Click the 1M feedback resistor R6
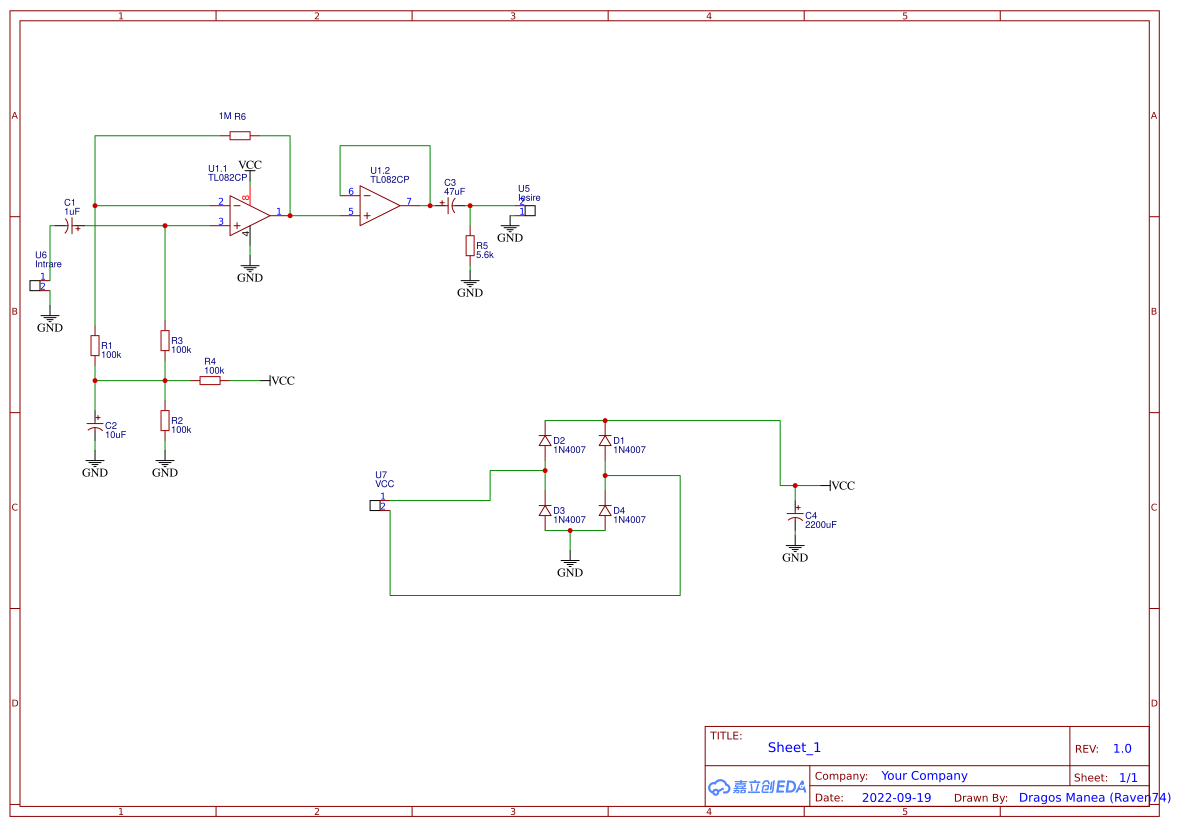Image resolution: width=1182 pixels, height=827 pixels. click(239, 133)
